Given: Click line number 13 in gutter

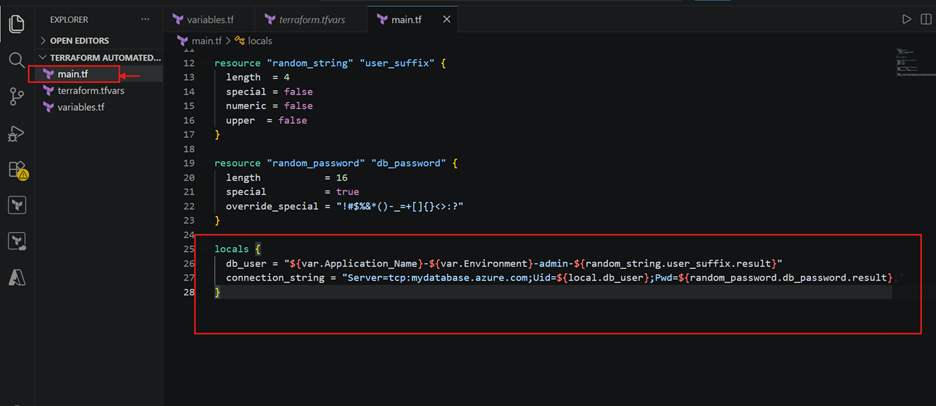Looking at the screenshot, I should pyautogui.click(x=189, y=78).
